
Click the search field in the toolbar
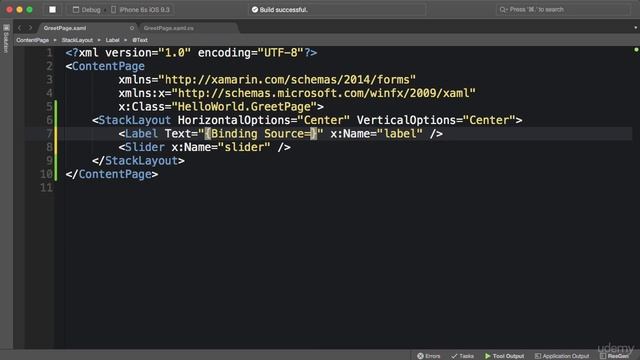[x=563, y=9]
